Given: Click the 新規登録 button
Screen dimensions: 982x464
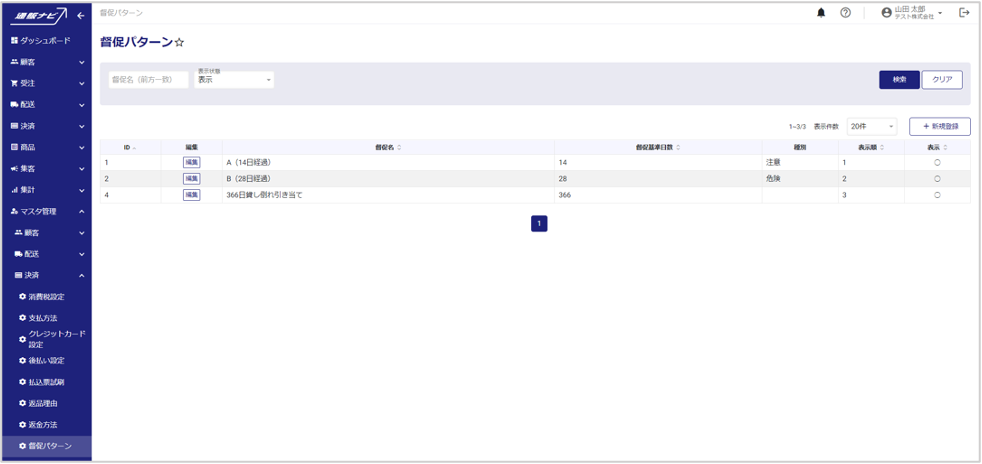Looking at the screenshot, I should [939, 127].
